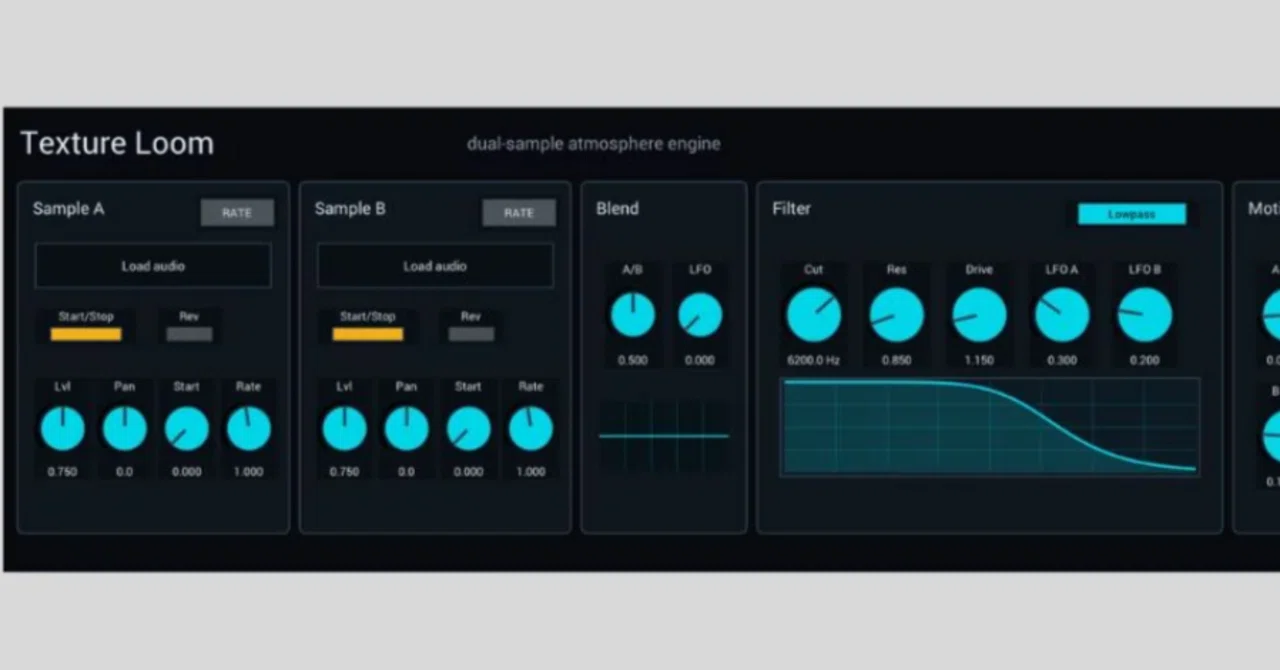Load audio into Sample B
The height and width of the screenshot is (670, 1280).
click(x=435, y=266)
